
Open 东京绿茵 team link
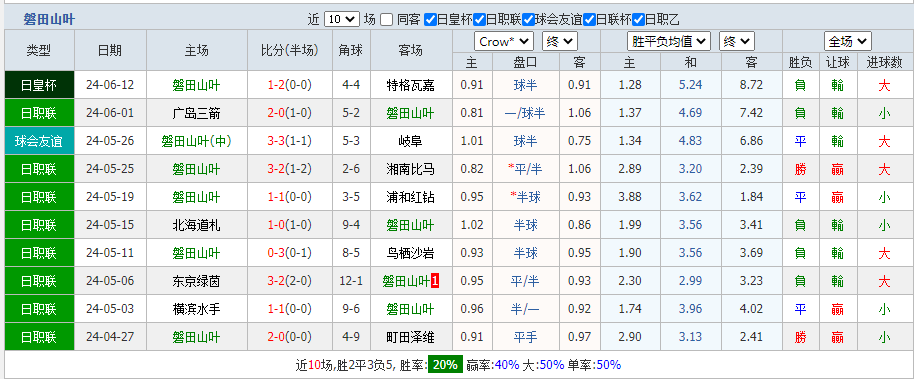(196, 282)
